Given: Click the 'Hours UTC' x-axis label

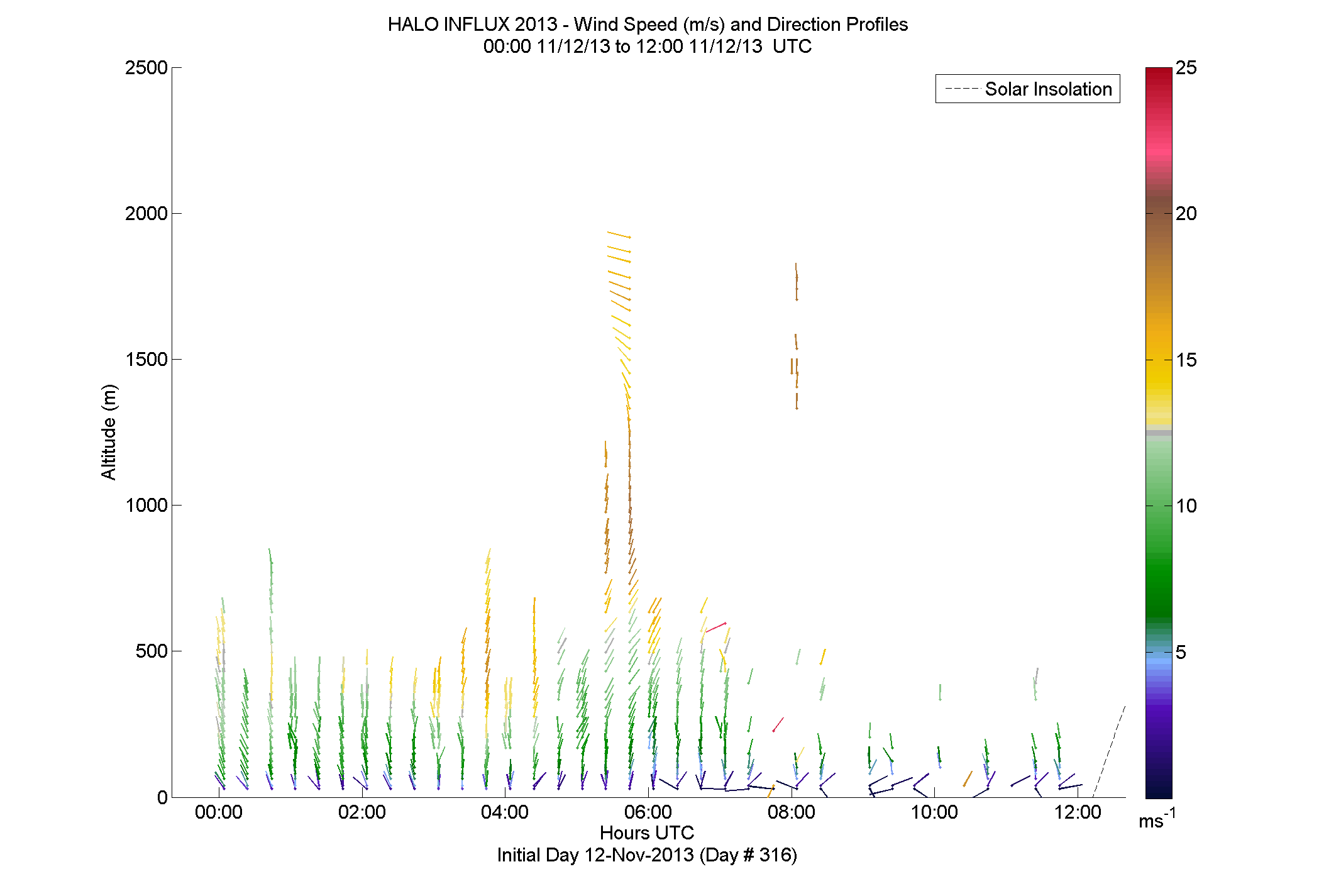Looking at the screenshot, I should [x=647, y=832].
